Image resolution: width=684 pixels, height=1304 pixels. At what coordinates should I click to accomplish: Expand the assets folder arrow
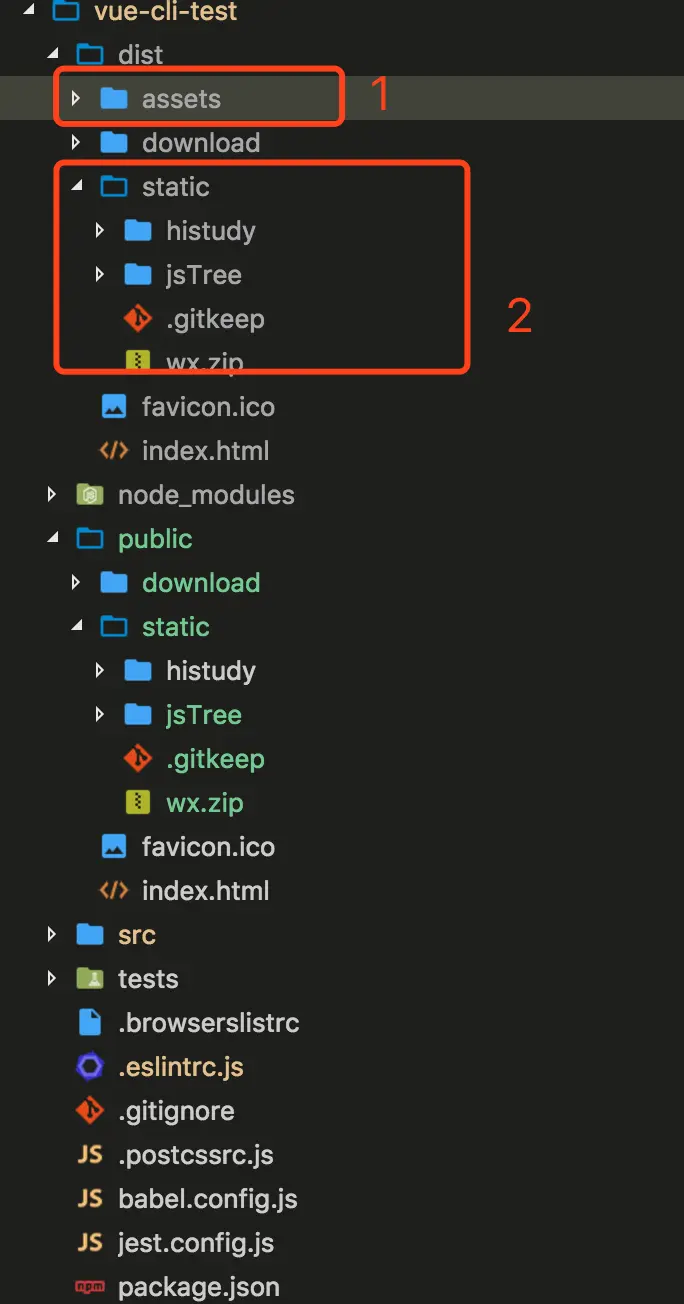[x=75, y=99]
